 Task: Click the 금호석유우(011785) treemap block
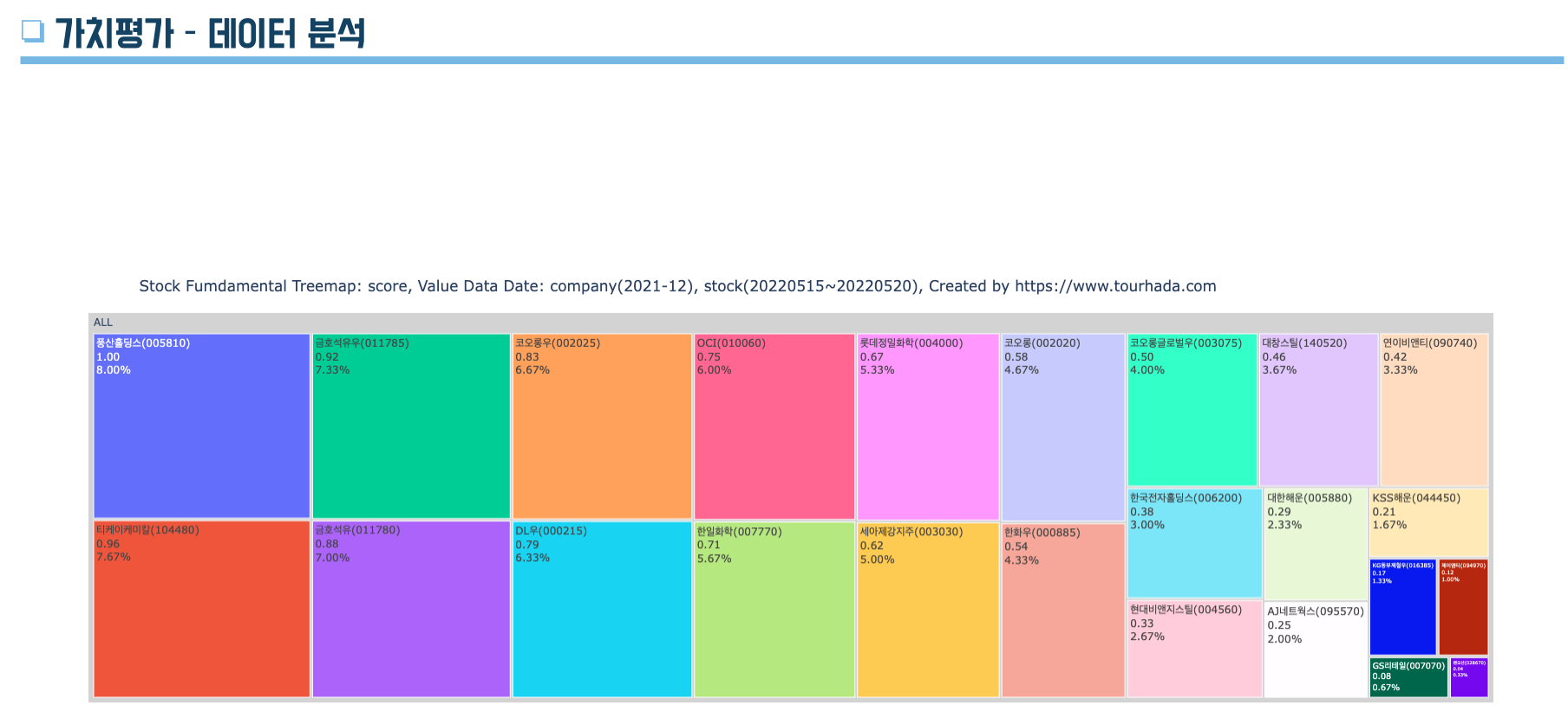pos(411,426)
